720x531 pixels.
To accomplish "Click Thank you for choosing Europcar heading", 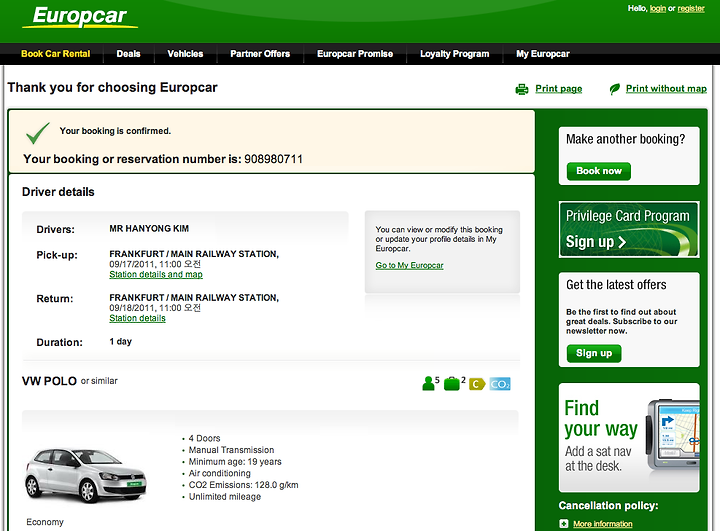I will point(112,87).
